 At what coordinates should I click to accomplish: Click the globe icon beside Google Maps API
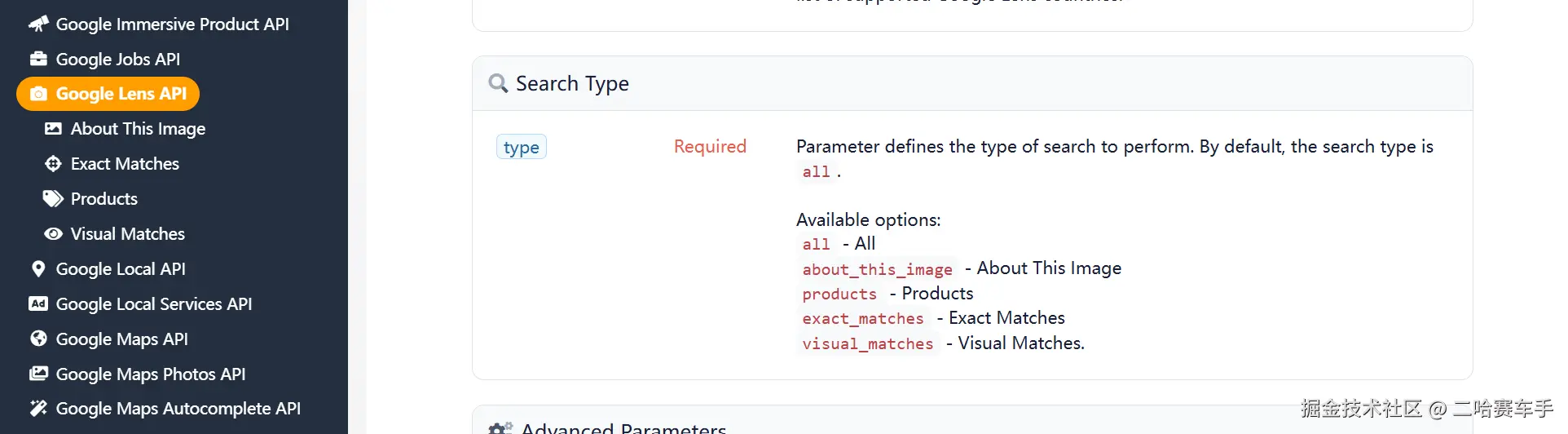click(x=38, y=339)
